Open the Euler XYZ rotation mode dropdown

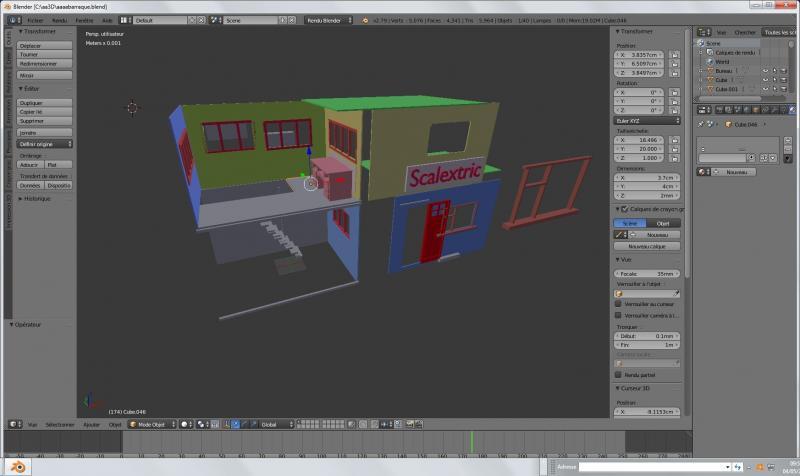(647, 122)
